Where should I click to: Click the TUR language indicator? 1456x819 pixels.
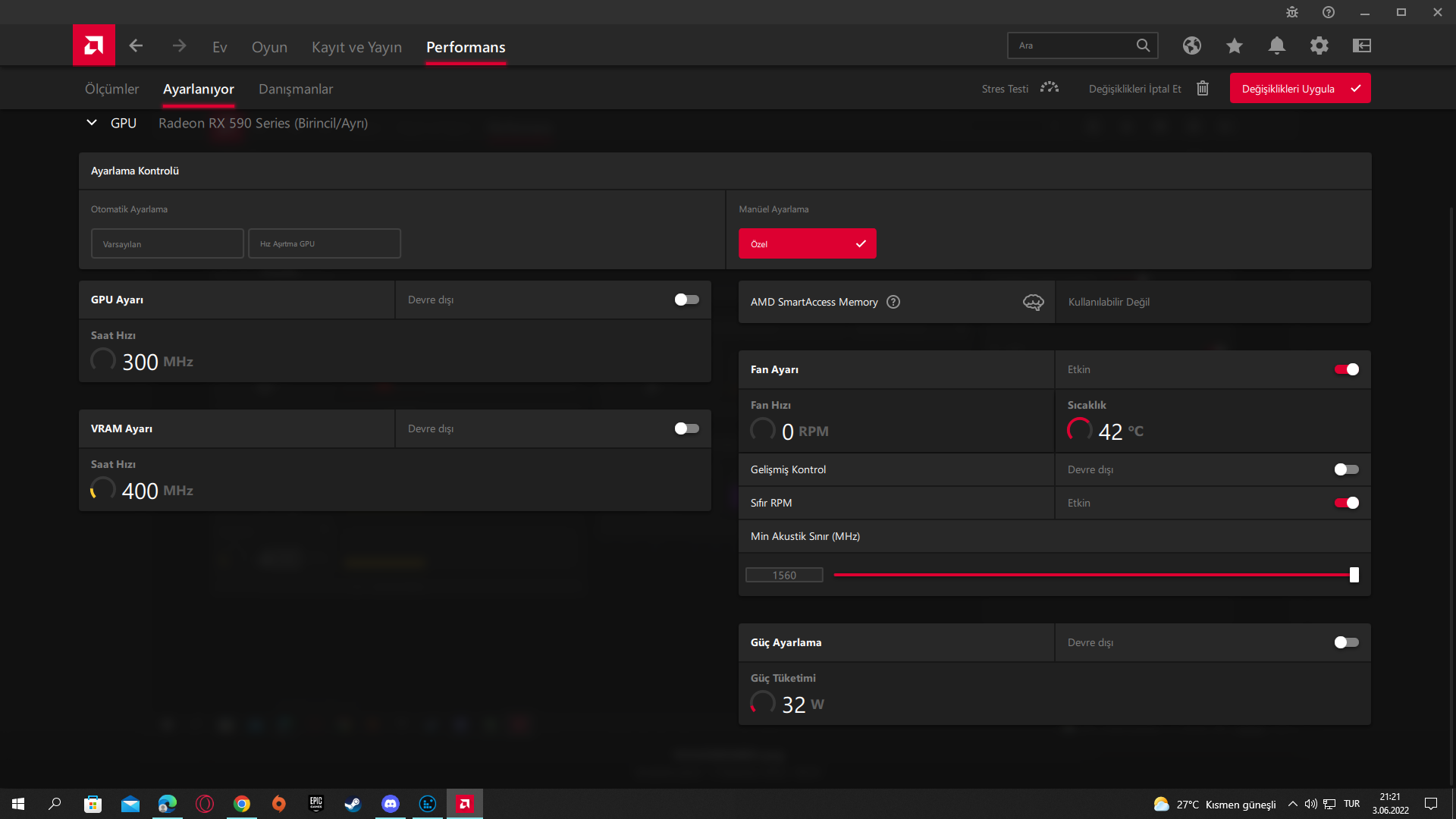coord(1352,804)
